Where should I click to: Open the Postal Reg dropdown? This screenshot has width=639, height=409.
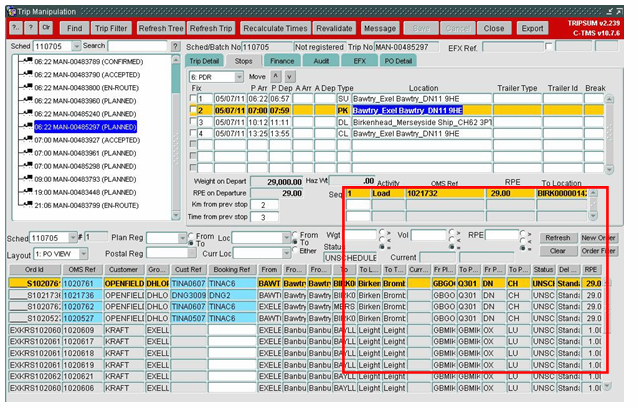[192, 253]
